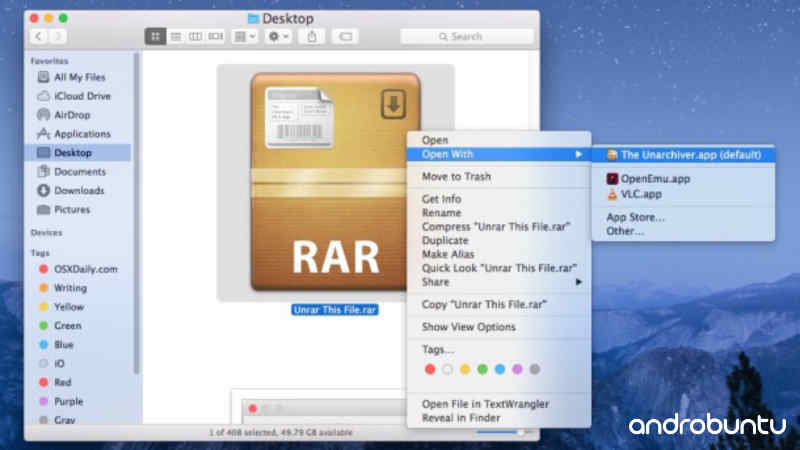The height and width of the screenshot is (450, 800).
Task: Select All My Files in sidebar
Action: [x=79, y=77]
